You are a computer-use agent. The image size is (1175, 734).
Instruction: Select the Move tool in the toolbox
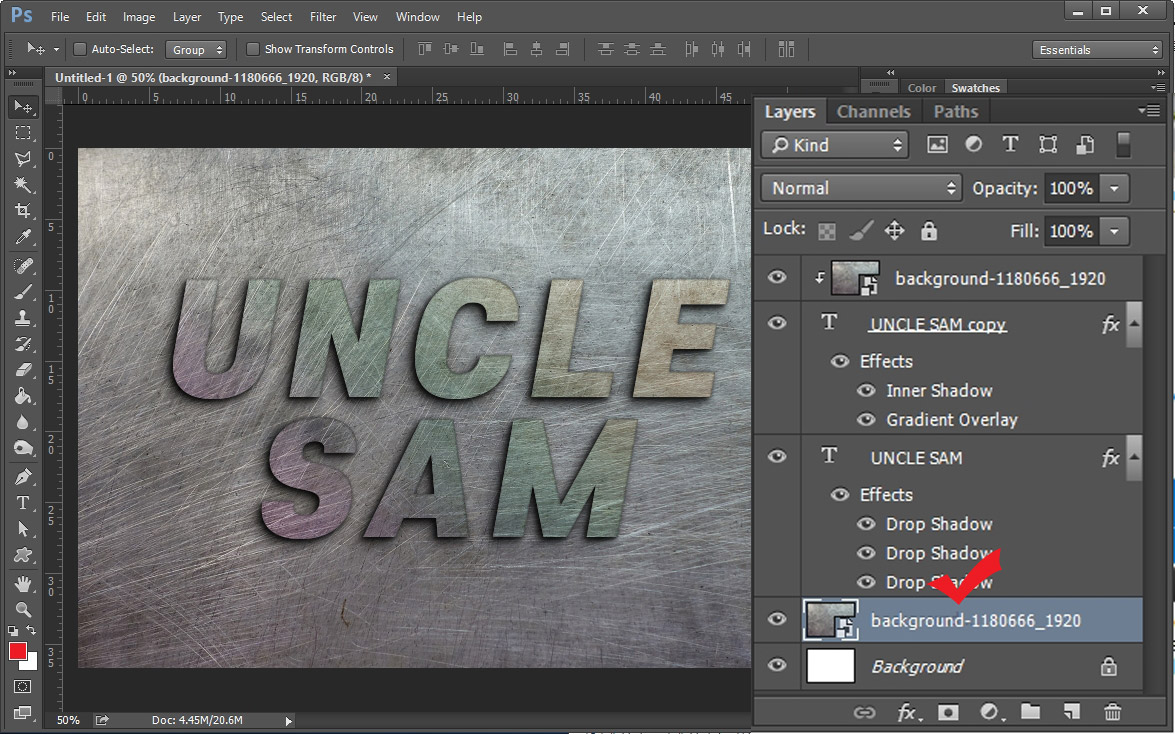pos(23,107)
